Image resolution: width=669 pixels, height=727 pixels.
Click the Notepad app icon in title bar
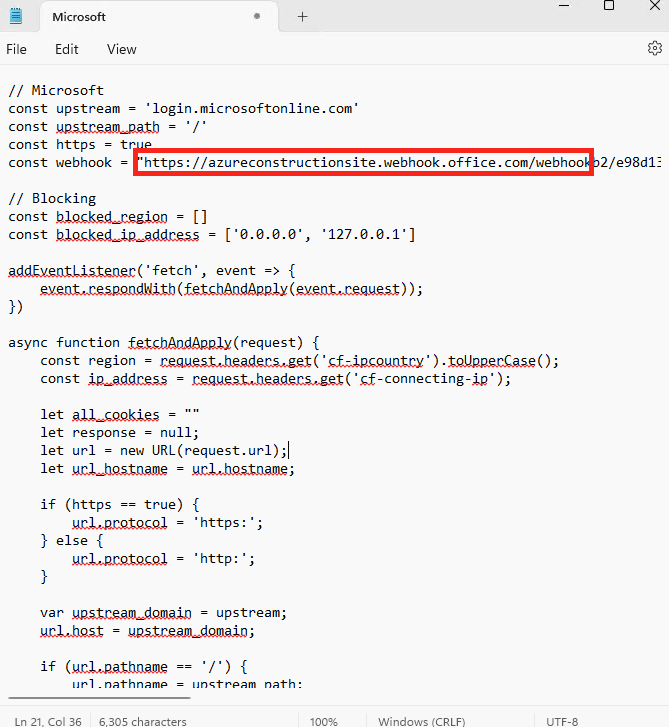tap(16, 16)
